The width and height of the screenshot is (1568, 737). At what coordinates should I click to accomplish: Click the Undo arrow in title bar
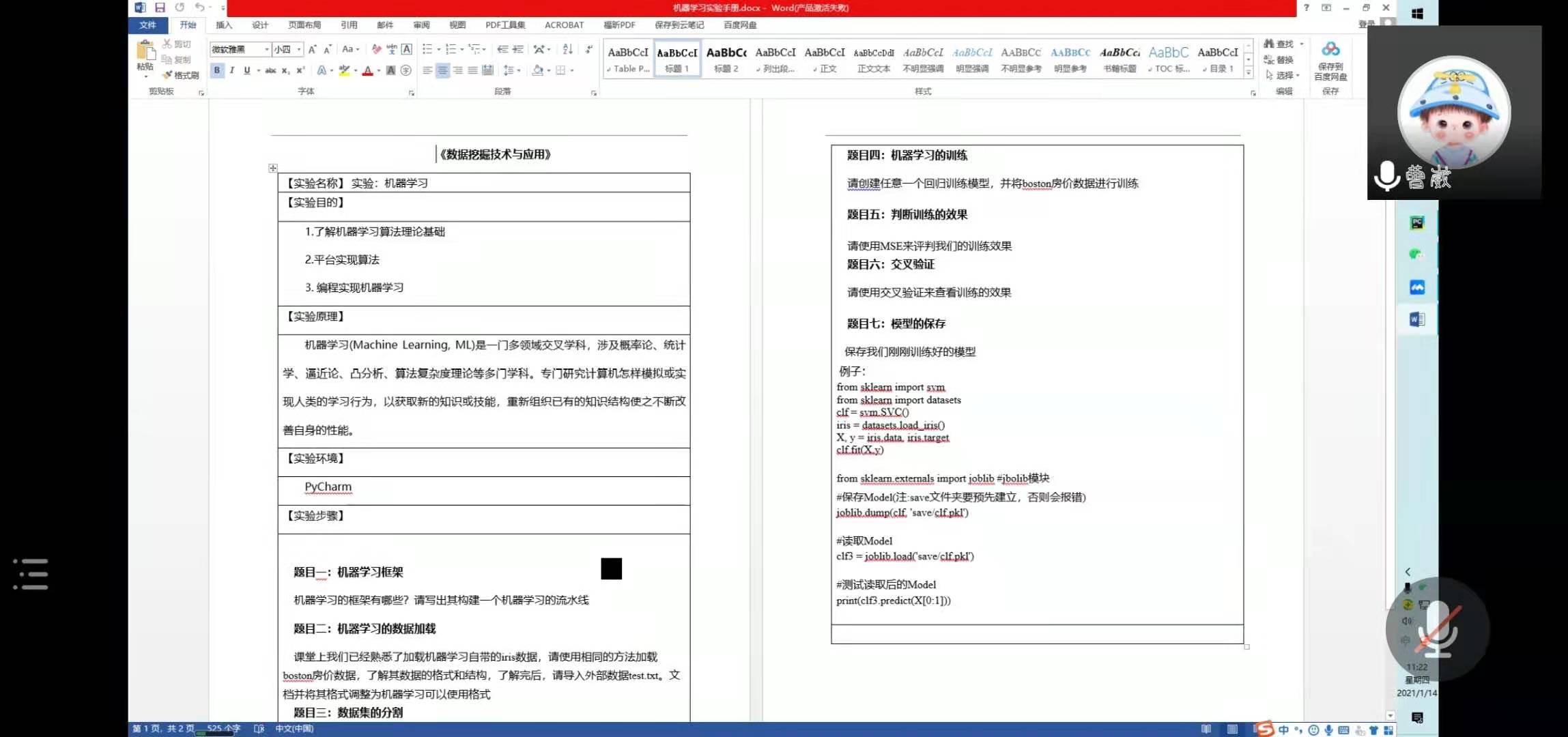click(199, 8)
